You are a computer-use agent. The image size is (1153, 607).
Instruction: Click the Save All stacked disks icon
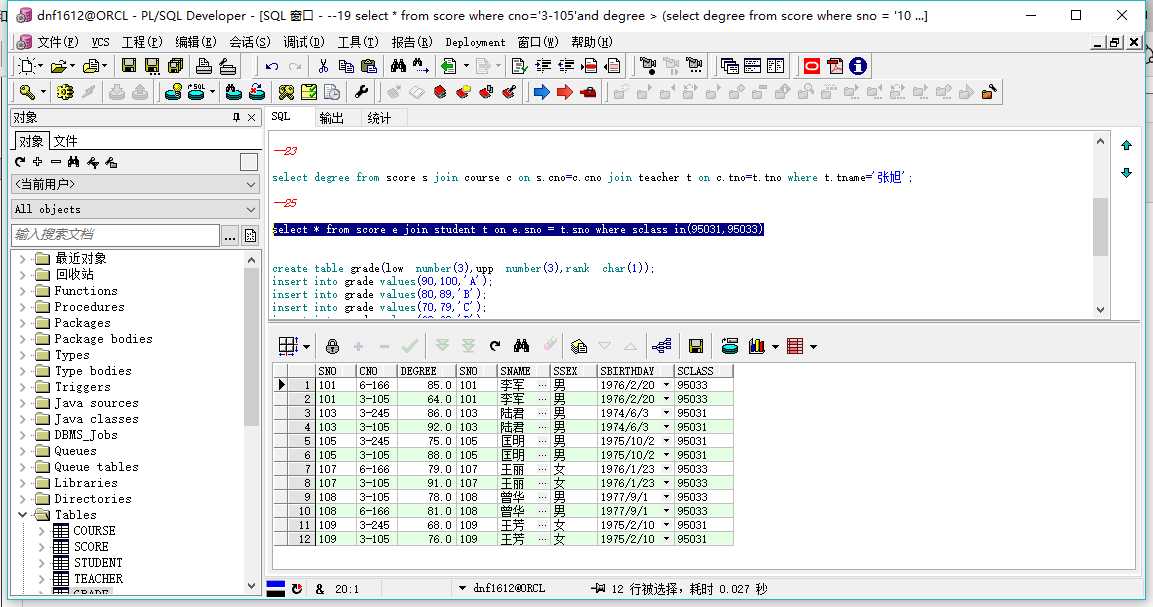(x=176, y=66)
